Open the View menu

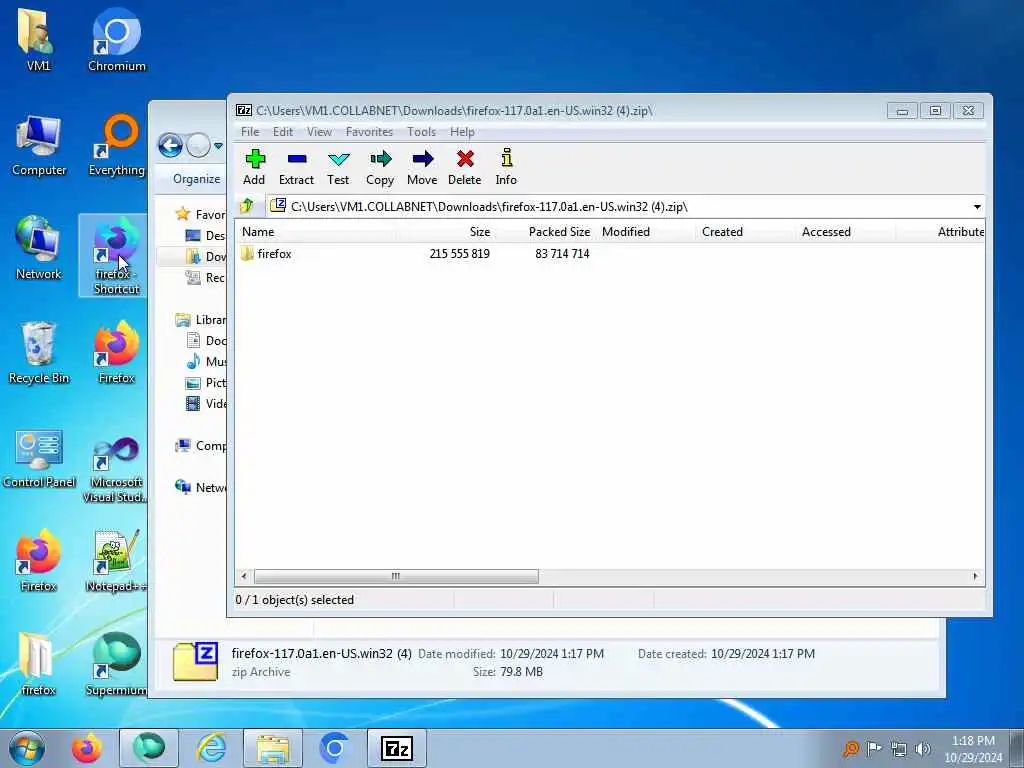click(x=319, y=132)
